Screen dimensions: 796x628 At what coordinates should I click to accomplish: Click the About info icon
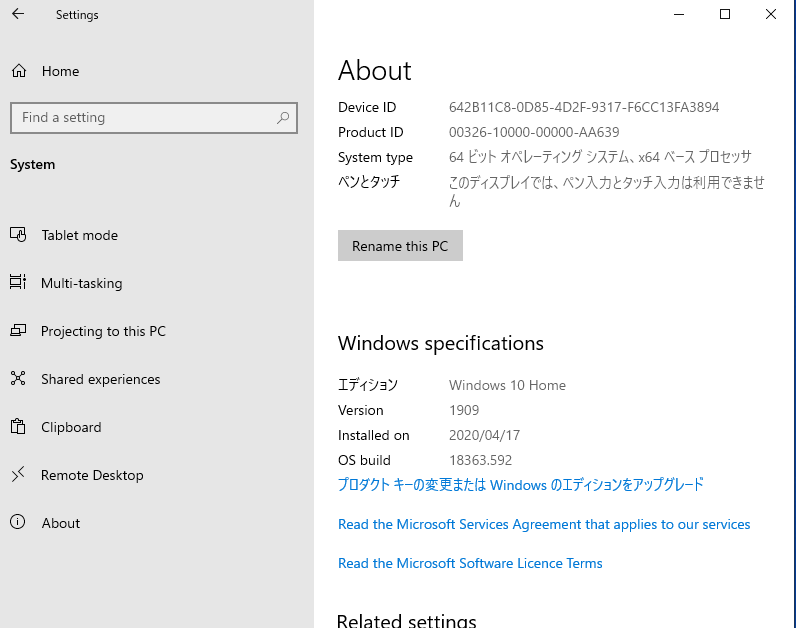tap(18, 522)
